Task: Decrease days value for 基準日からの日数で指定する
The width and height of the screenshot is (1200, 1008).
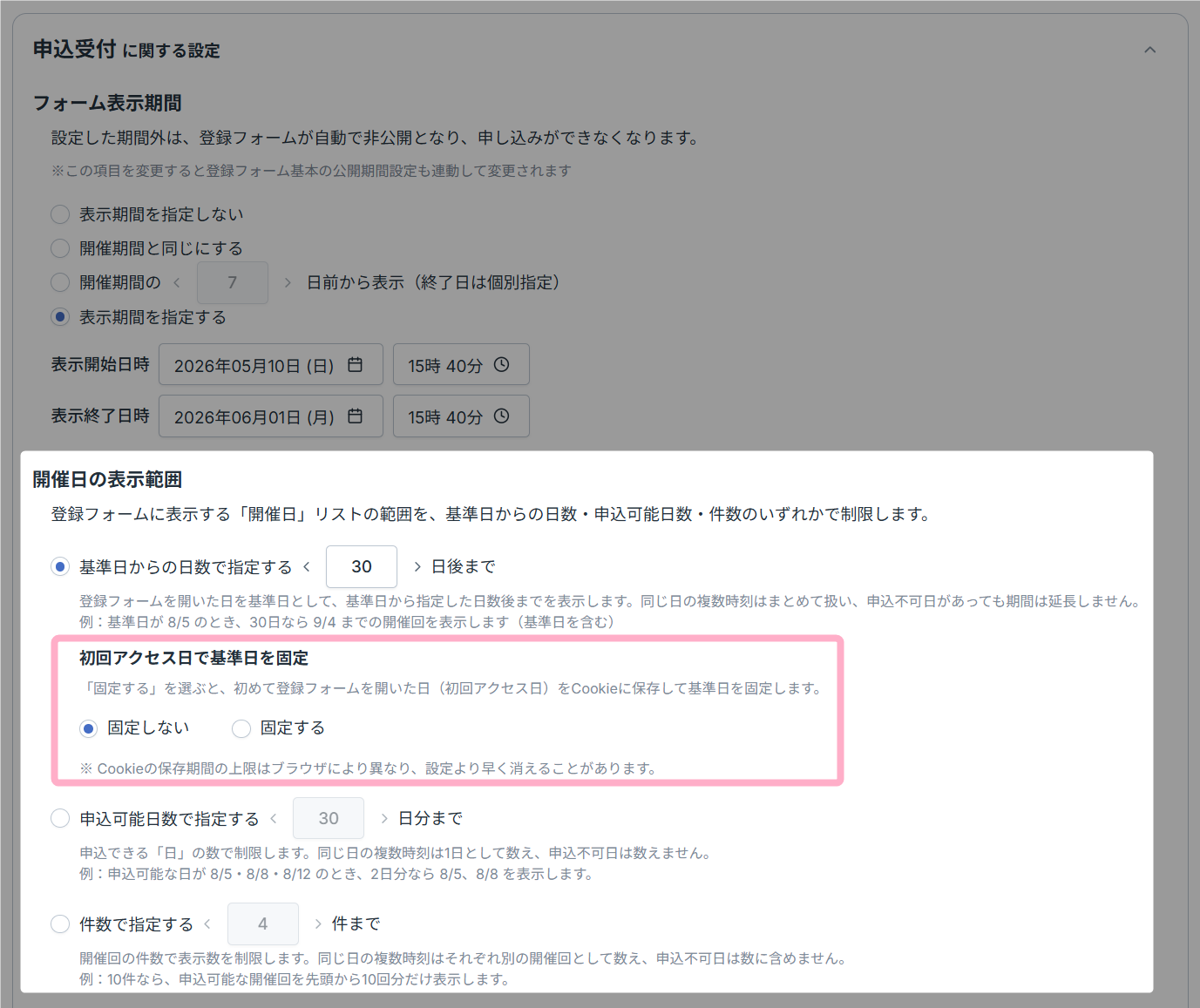Action: (x=307, y=567)
